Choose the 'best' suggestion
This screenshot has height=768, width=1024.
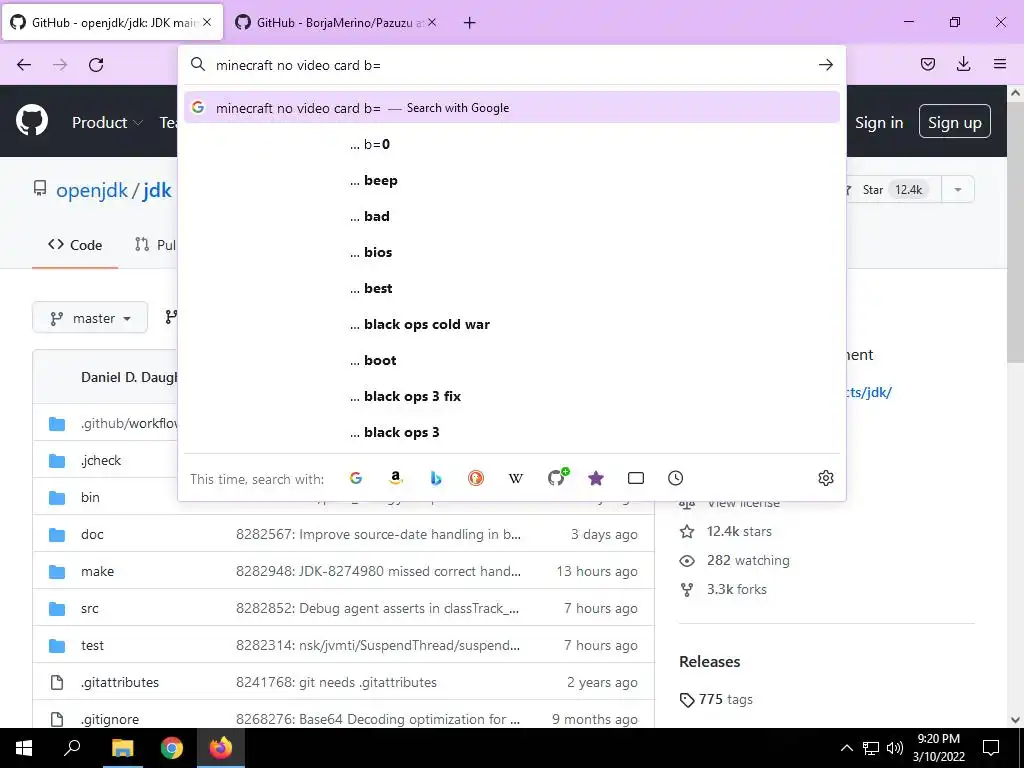pyautogui.click(x=512, y=288)
